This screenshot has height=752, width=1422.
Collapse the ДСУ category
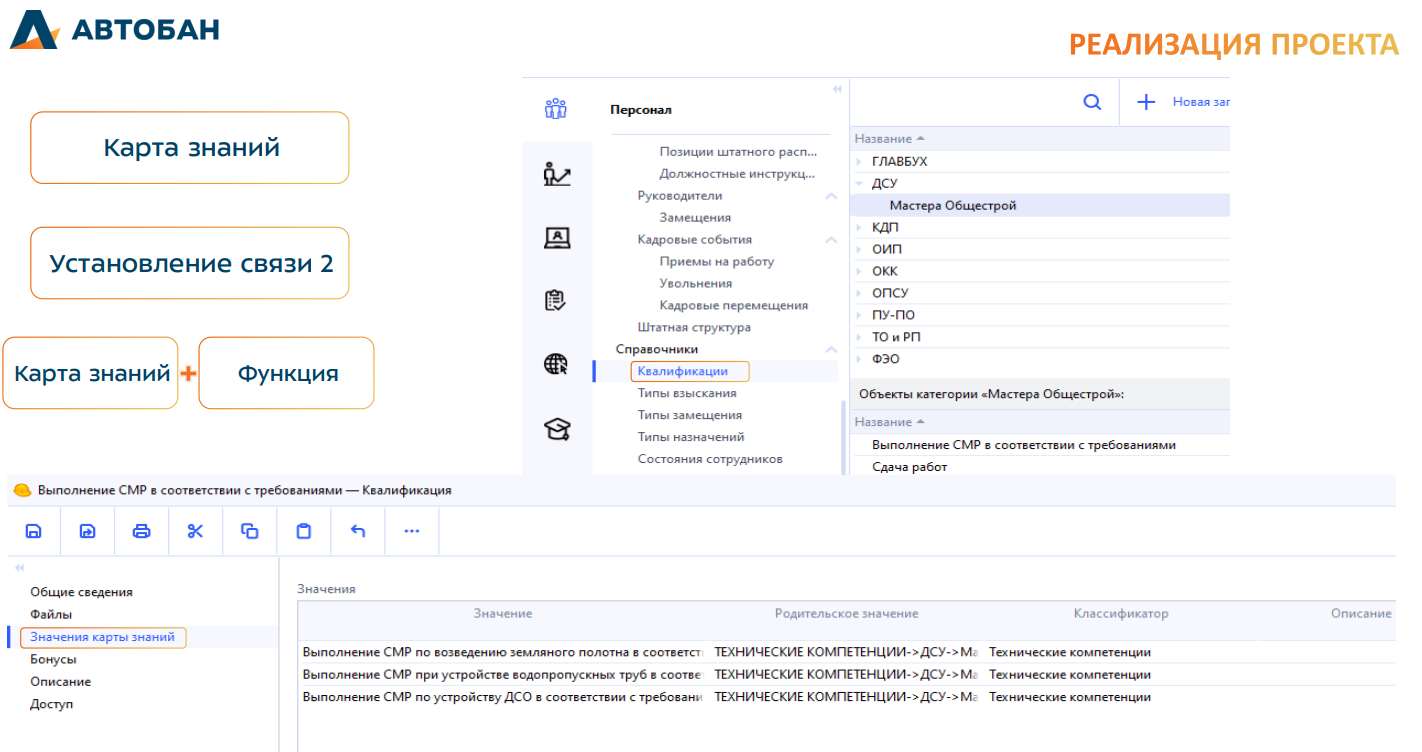[859, 184]
